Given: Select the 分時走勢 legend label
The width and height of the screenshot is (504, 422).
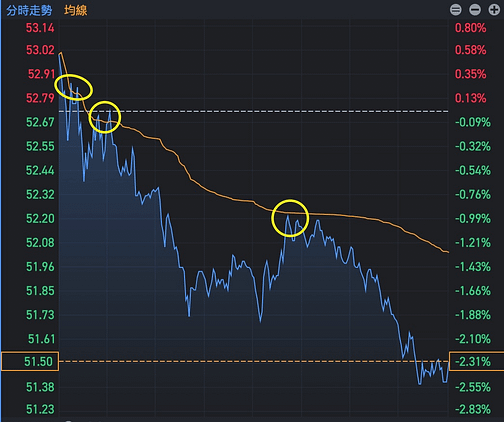Looking at the screenshot, I should [29, 10].
